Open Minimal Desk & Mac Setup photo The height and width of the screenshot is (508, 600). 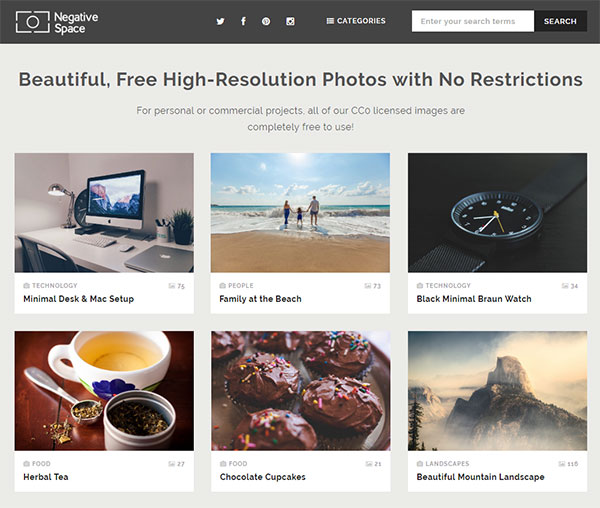(x=104, y=213)
